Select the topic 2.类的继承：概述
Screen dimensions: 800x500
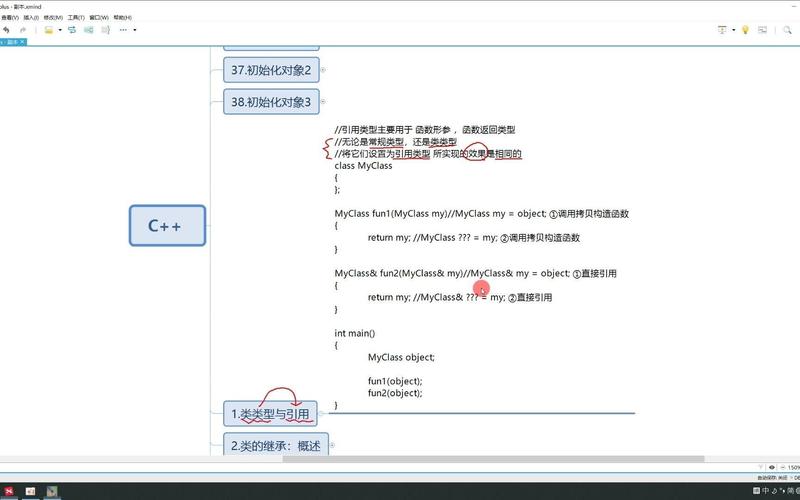[276, 445]
